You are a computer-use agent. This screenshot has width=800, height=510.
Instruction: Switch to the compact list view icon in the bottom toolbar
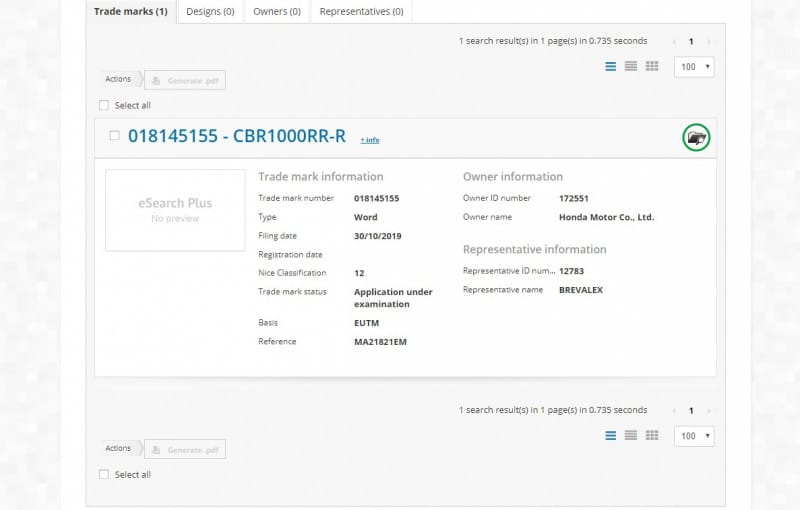631,435
